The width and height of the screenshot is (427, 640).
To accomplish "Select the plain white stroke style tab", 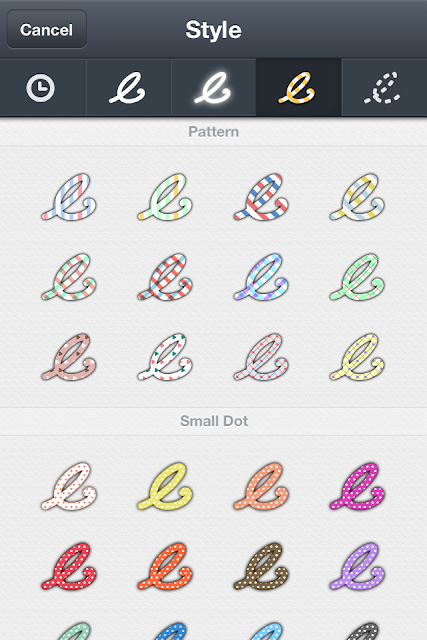I will (128, 88).
